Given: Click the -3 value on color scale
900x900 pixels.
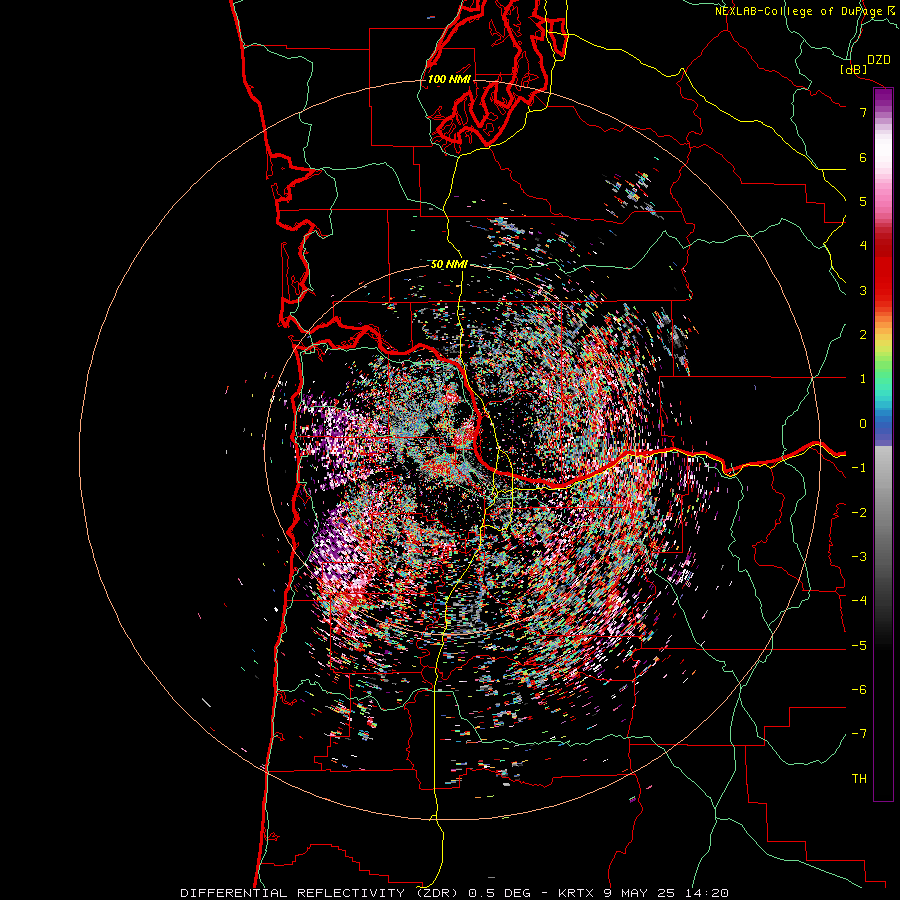Looking at the screenshot, I should coord(859,556).
